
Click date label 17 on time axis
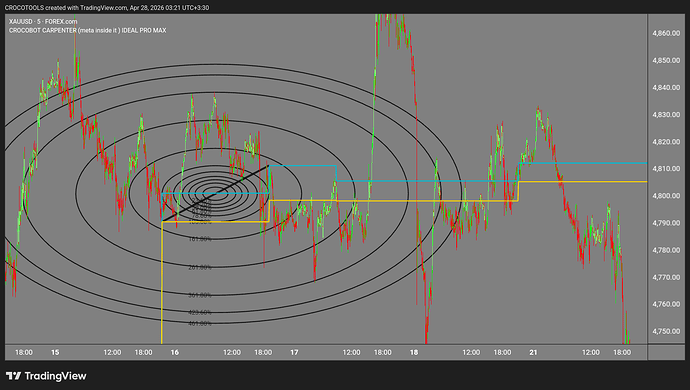[294, 353]
